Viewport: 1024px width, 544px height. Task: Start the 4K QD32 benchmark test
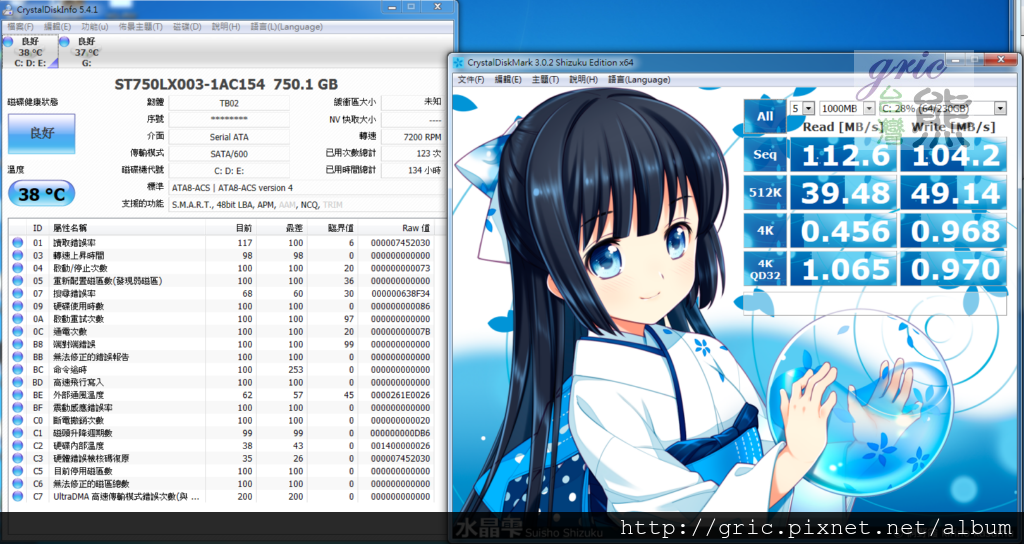[x=765, y=269]
